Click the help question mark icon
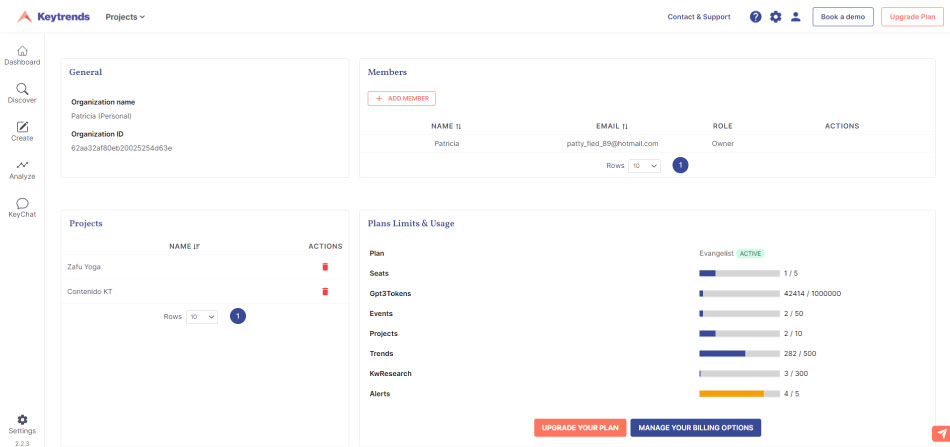The image size is (950, 447). point(756,17)
